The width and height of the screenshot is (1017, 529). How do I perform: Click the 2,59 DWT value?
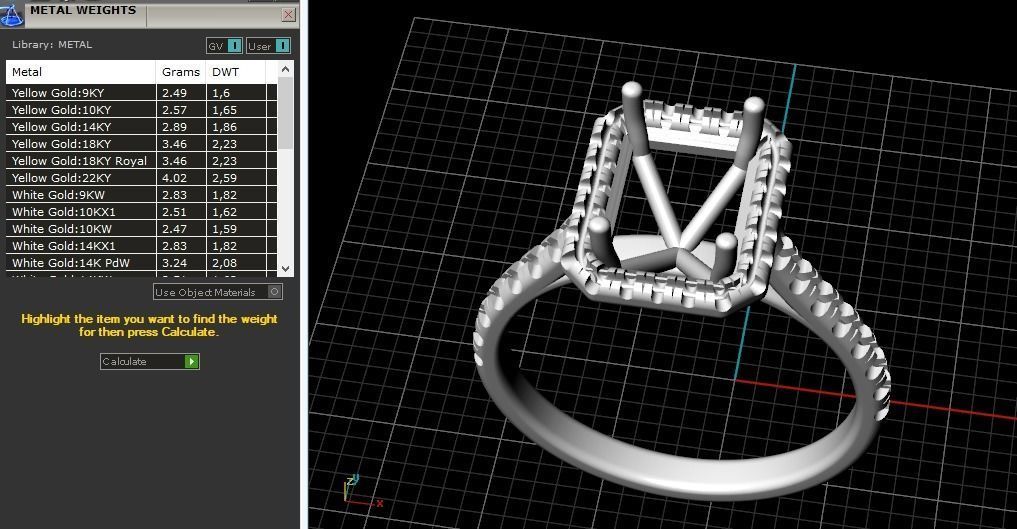224,178
